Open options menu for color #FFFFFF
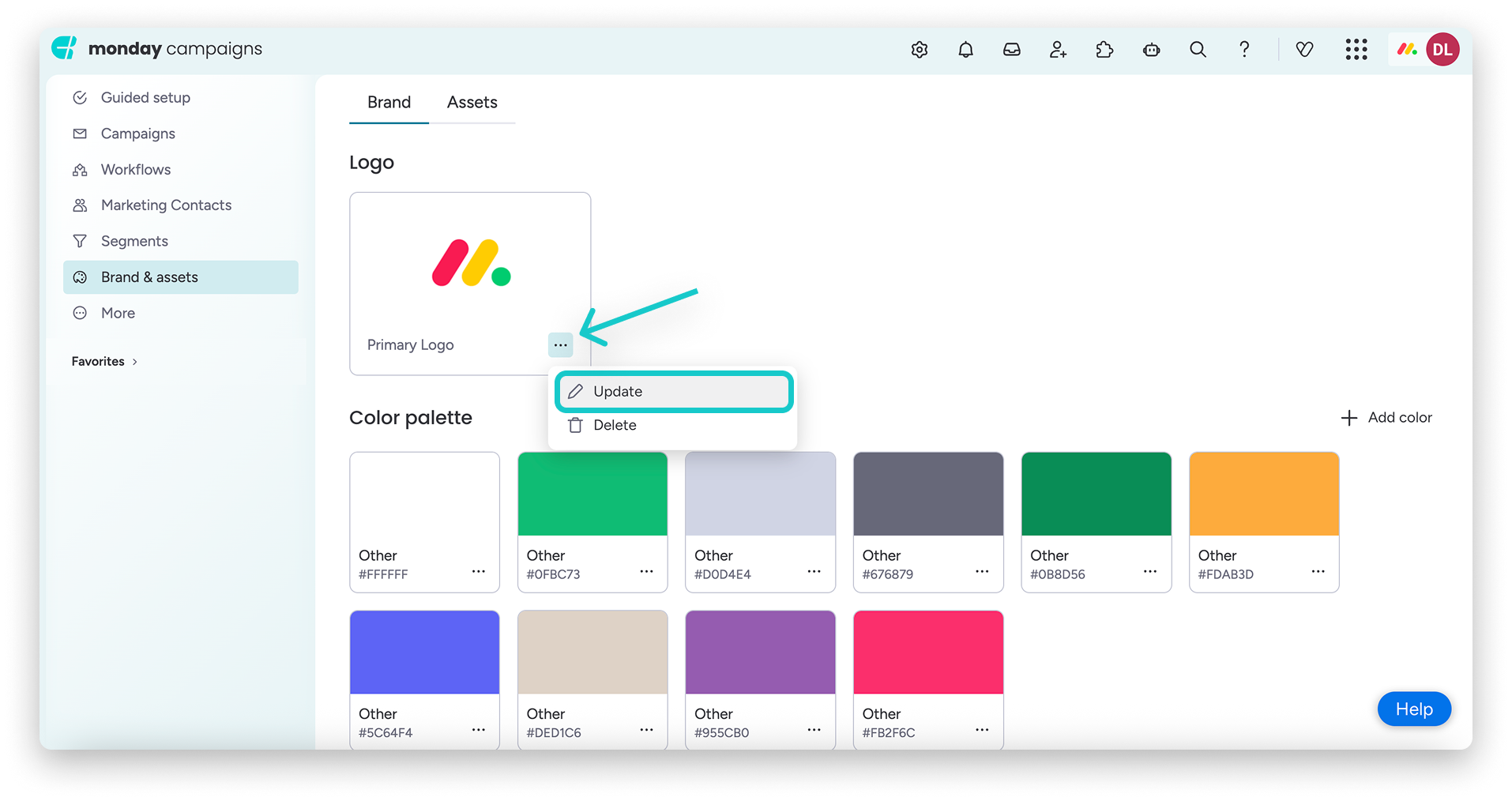 click(479, 571)
